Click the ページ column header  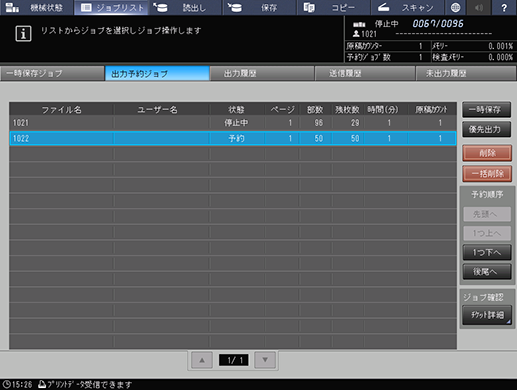(x=282, y=109)
